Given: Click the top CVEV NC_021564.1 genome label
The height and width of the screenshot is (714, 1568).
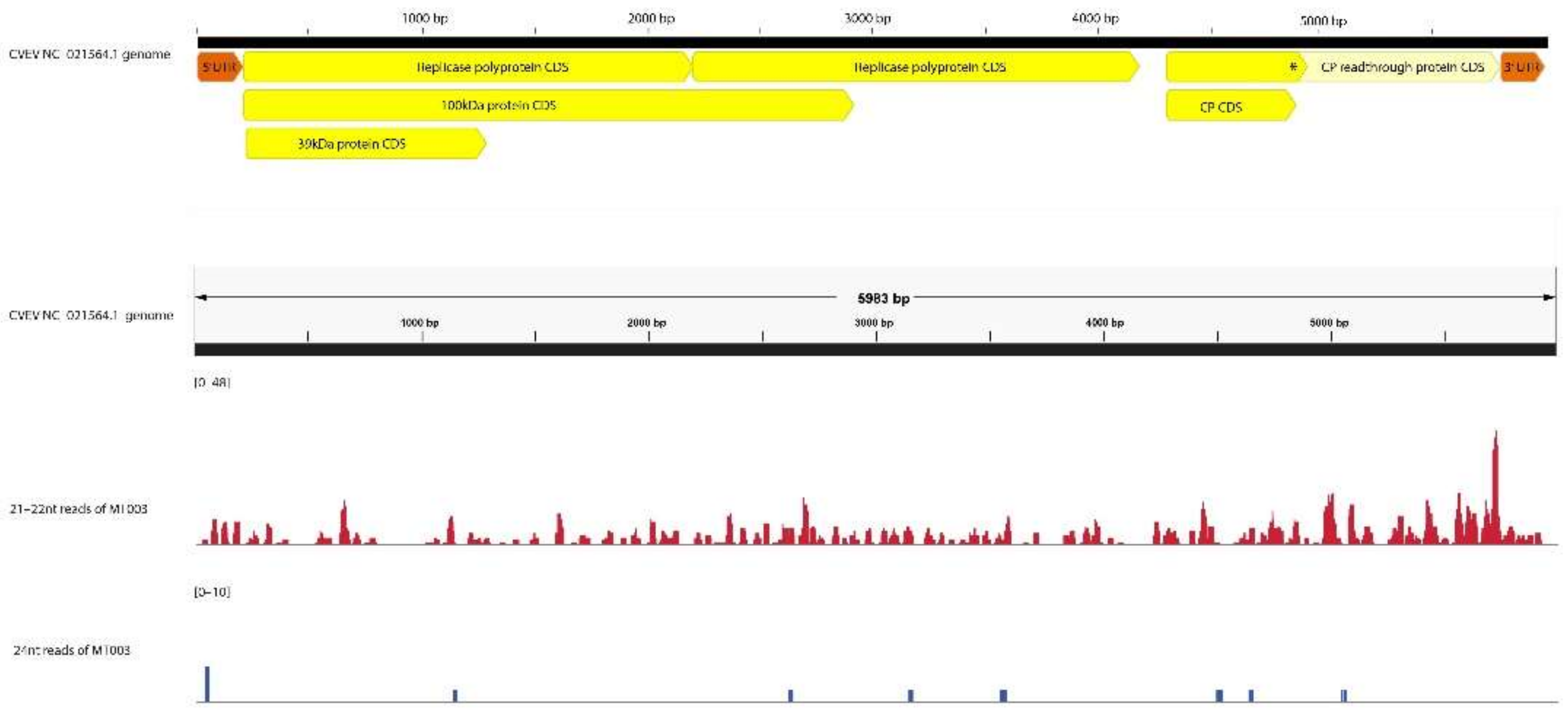Looking at the screenshot, I should tap(89, 54).
